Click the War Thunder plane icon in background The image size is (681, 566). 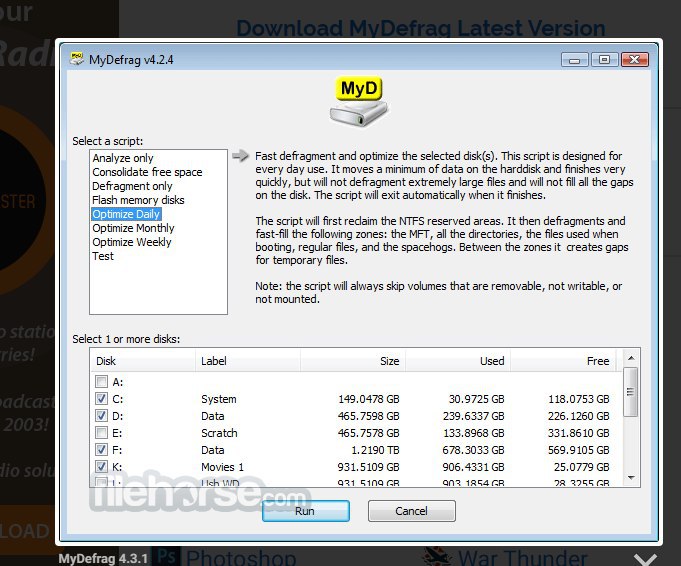pyautogui.click(x=436, y=556)
